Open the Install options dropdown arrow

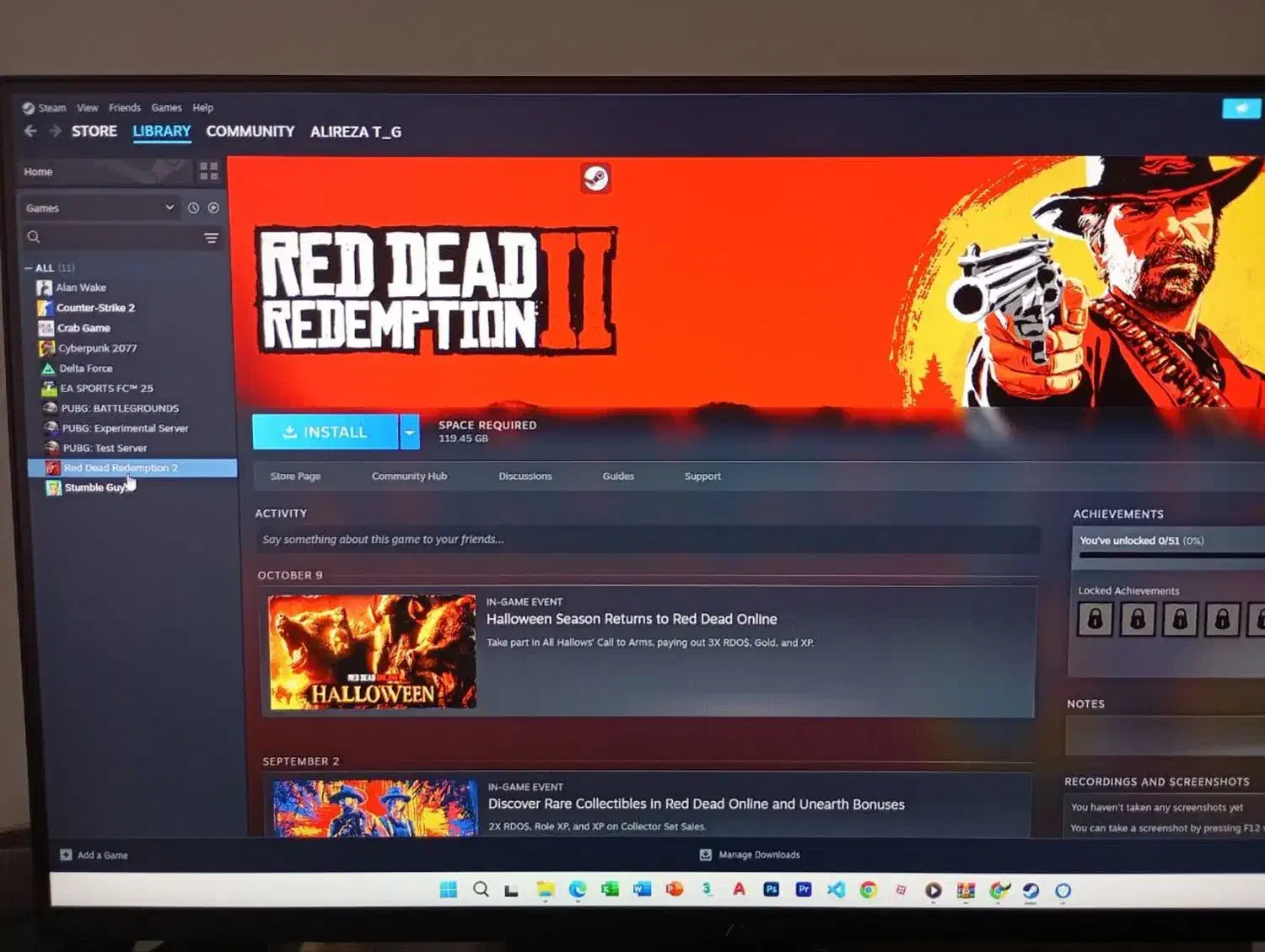pos(409,433)
